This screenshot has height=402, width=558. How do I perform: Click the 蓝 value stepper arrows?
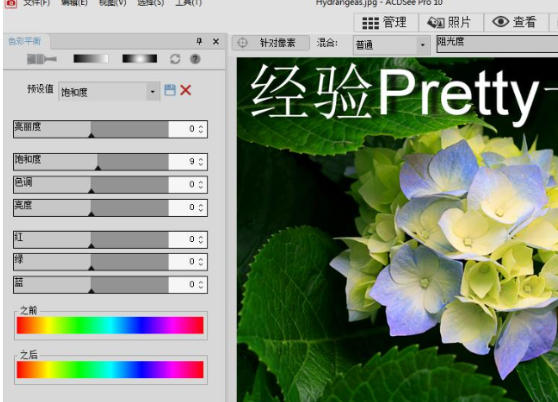pyautogui.click(x=201, y=285)
